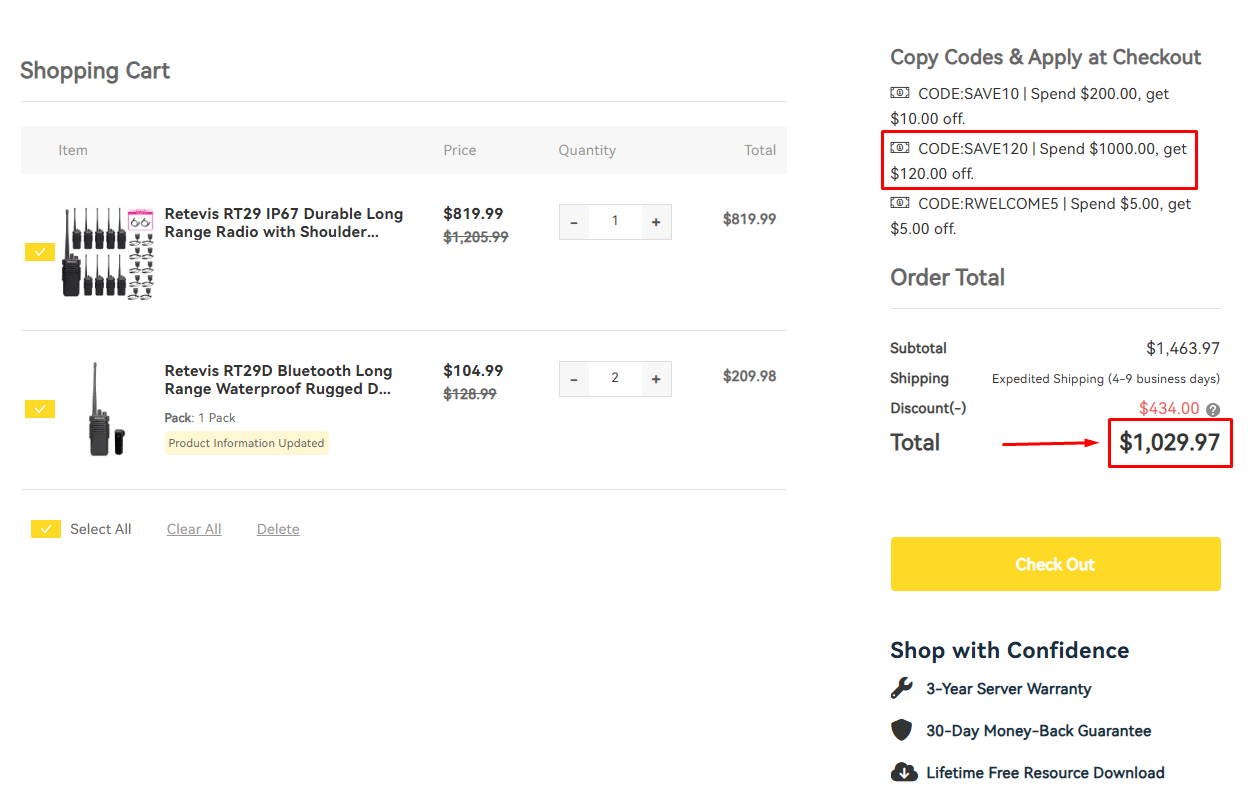Click the quantity field showing 1
The image size is (1257, 794).
pyautogui.click(x=614, y=222)
